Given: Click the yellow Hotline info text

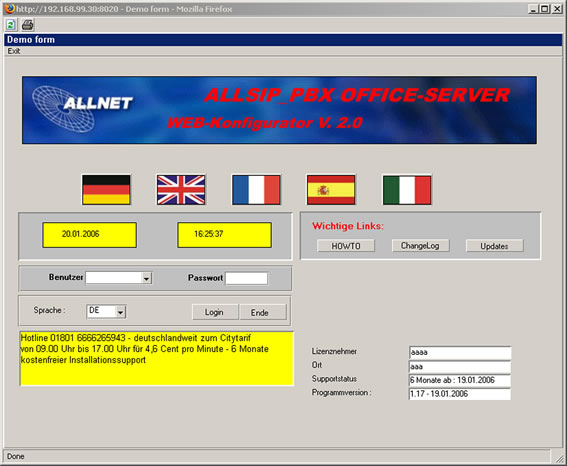Looking at the screenshot, I should (157, 358).
